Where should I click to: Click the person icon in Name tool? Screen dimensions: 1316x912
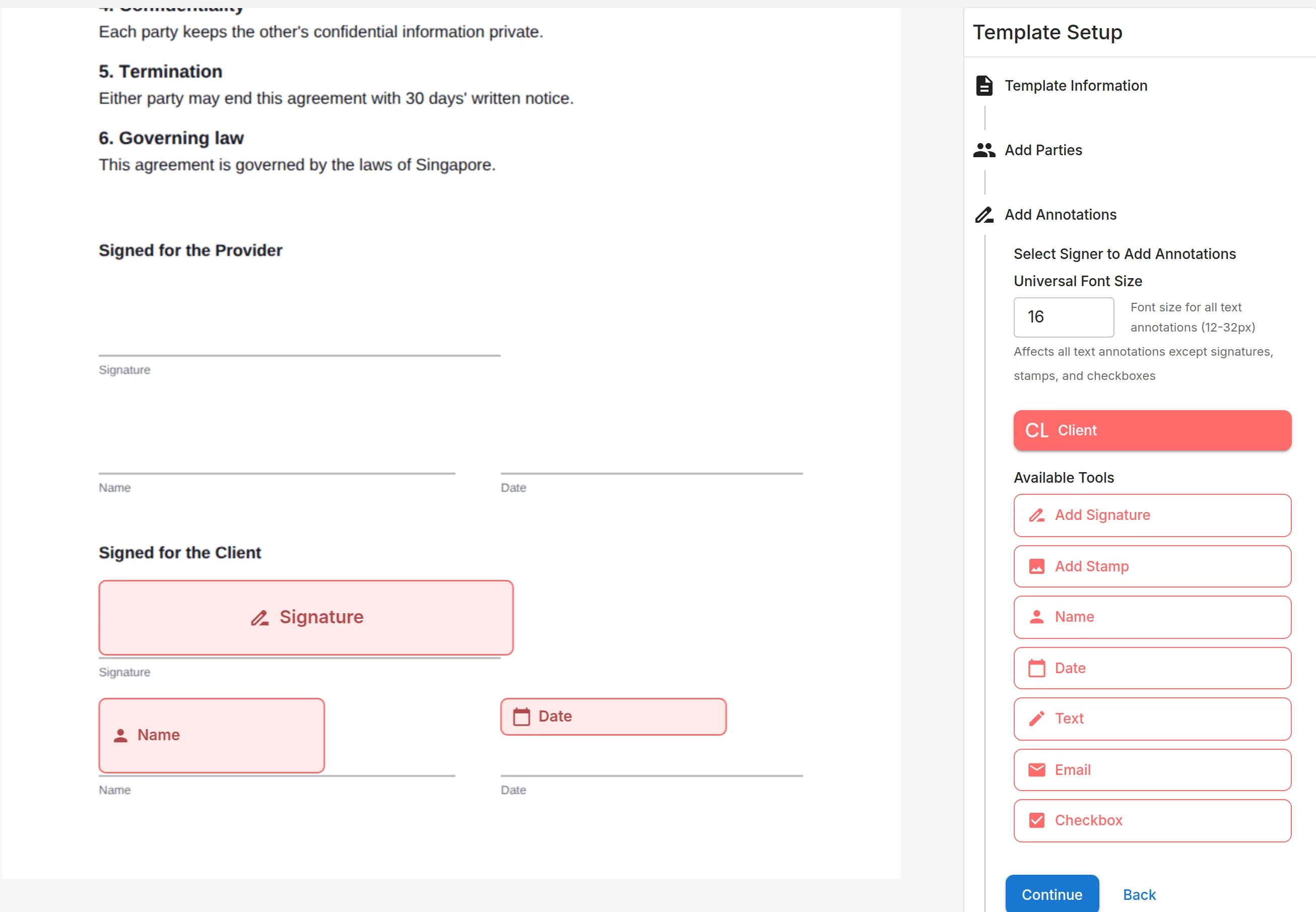pos(1036,617)
